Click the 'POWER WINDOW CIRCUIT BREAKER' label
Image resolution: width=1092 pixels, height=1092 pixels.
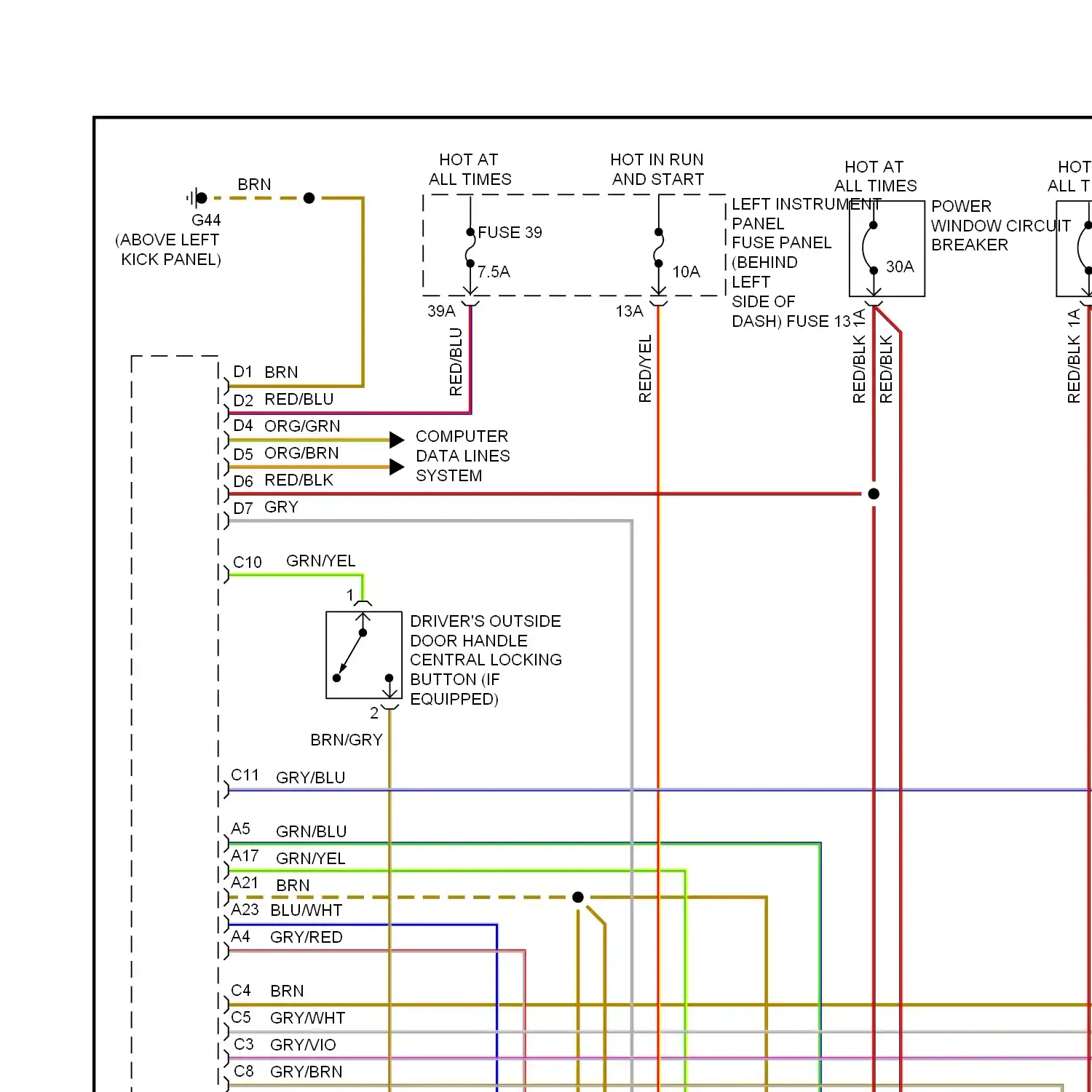pyautogui.click(x=1000, y=226)
